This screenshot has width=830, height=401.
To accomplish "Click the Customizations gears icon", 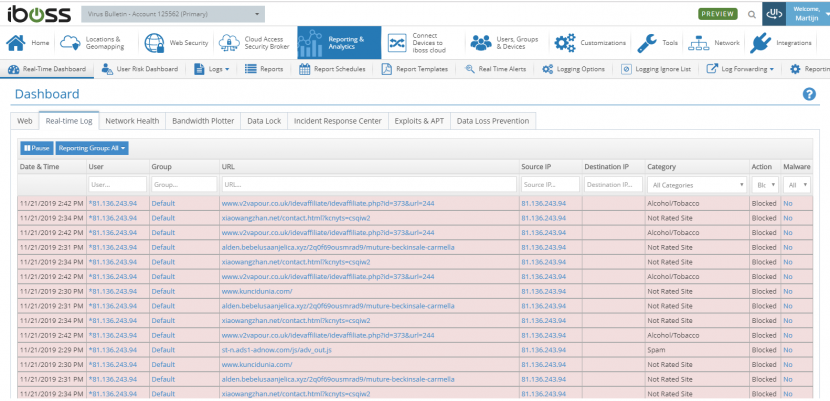I will pyautogui.click(x=565, y=43).
